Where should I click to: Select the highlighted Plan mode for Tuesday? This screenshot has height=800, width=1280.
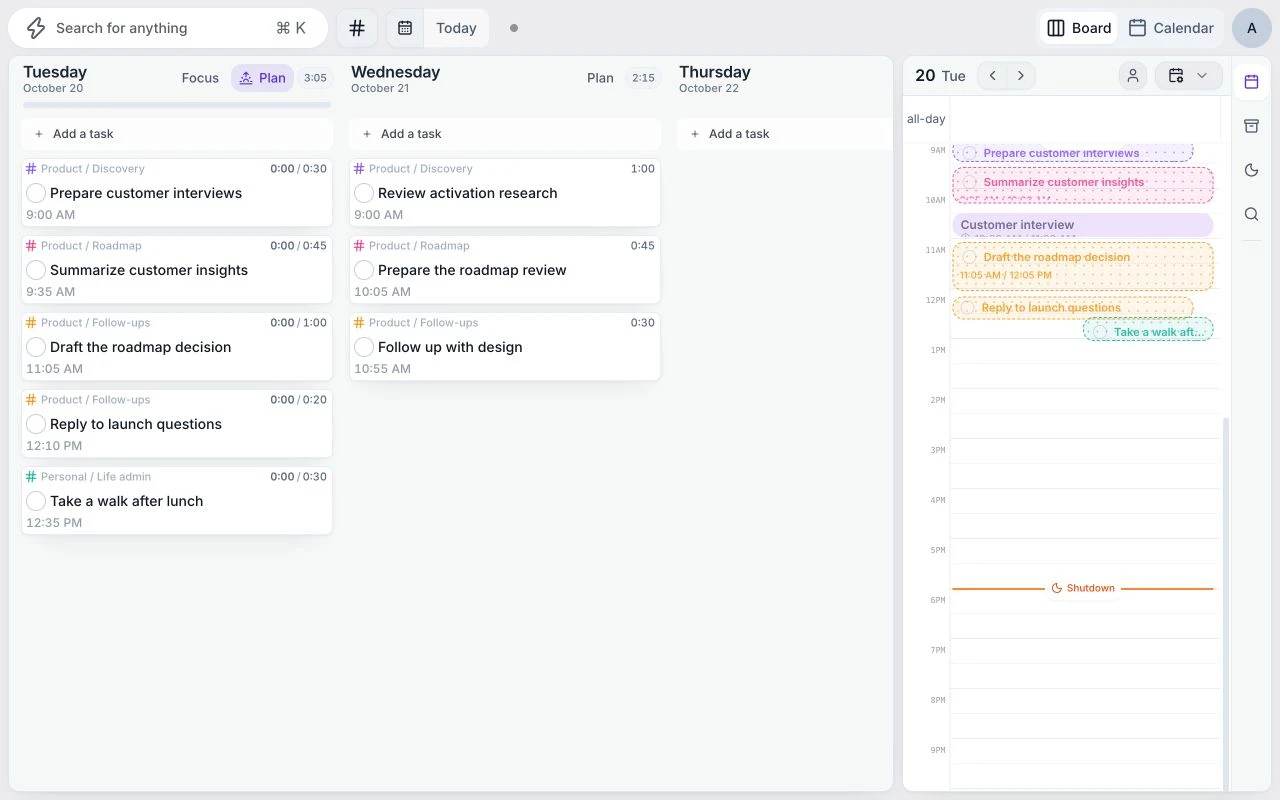pos(262,78)
